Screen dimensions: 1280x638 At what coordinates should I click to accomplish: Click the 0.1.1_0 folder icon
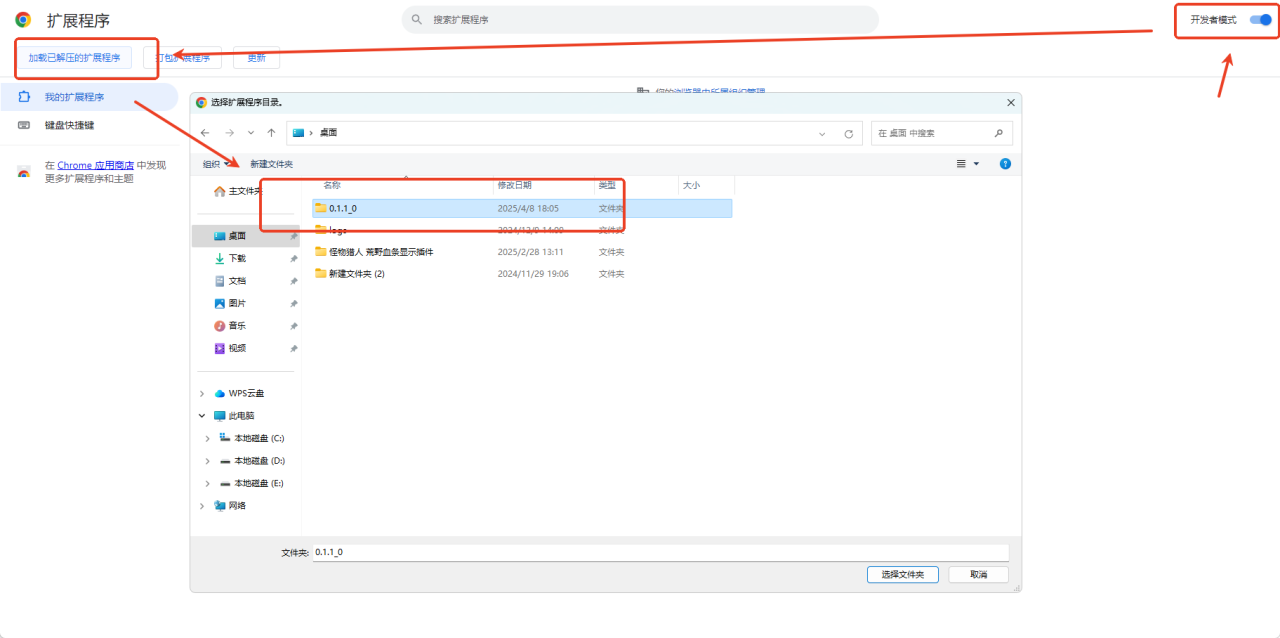coord(321,208)
